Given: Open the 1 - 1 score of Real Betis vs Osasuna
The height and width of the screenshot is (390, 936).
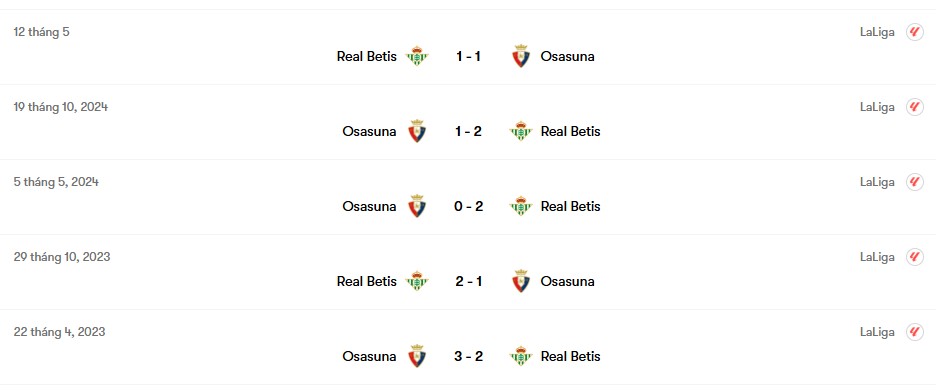Looking at the screenshot, I should click(x=469, y=56).
